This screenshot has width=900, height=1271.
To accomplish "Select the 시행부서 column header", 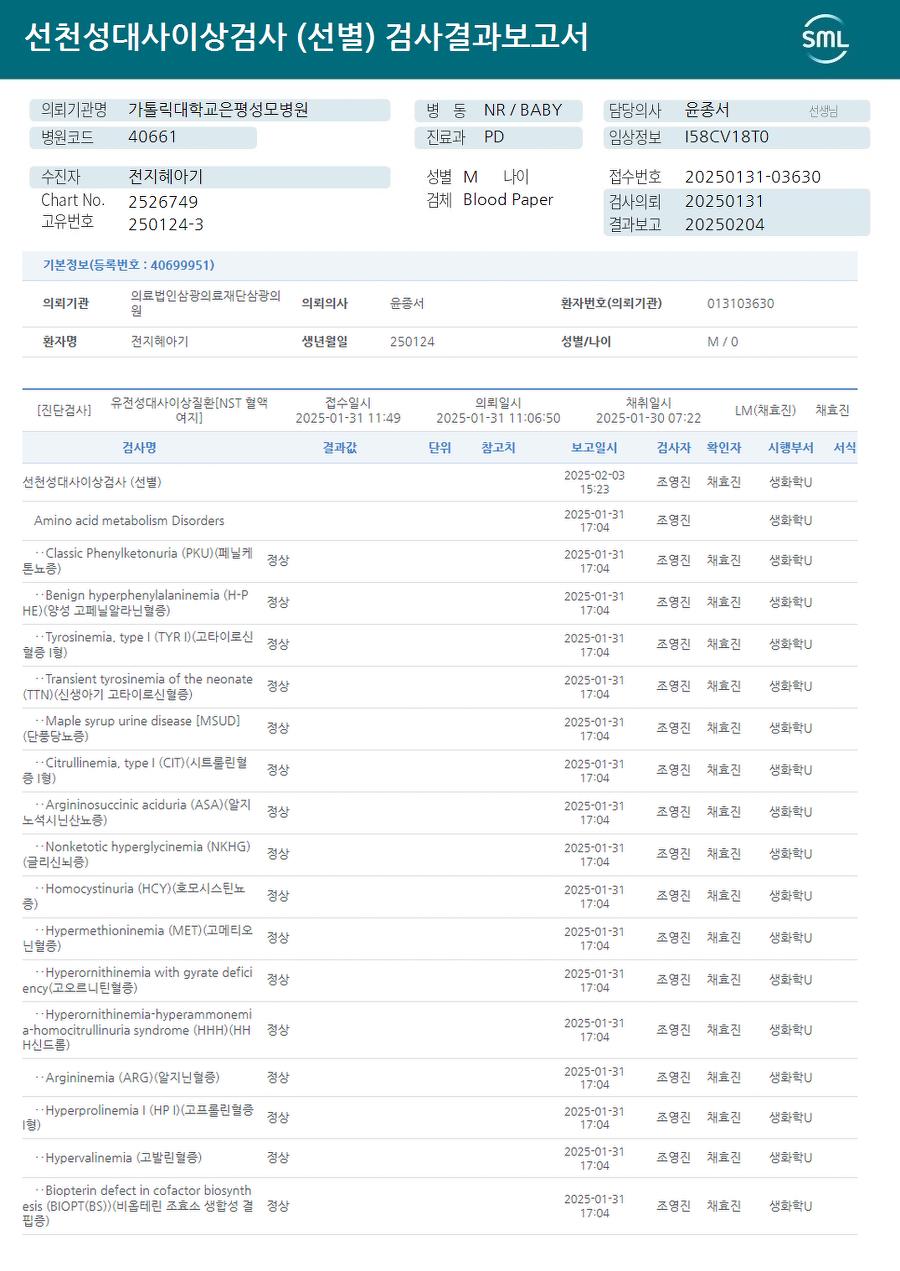I will point(790,448).
